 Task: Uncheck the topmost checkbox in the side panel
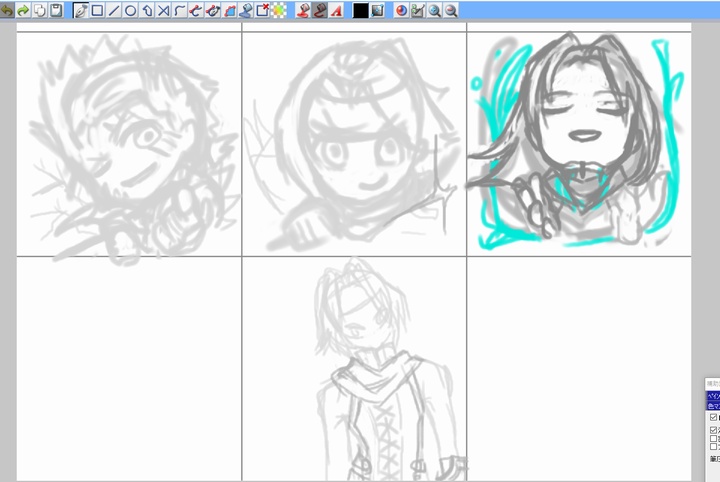point(713,417)
